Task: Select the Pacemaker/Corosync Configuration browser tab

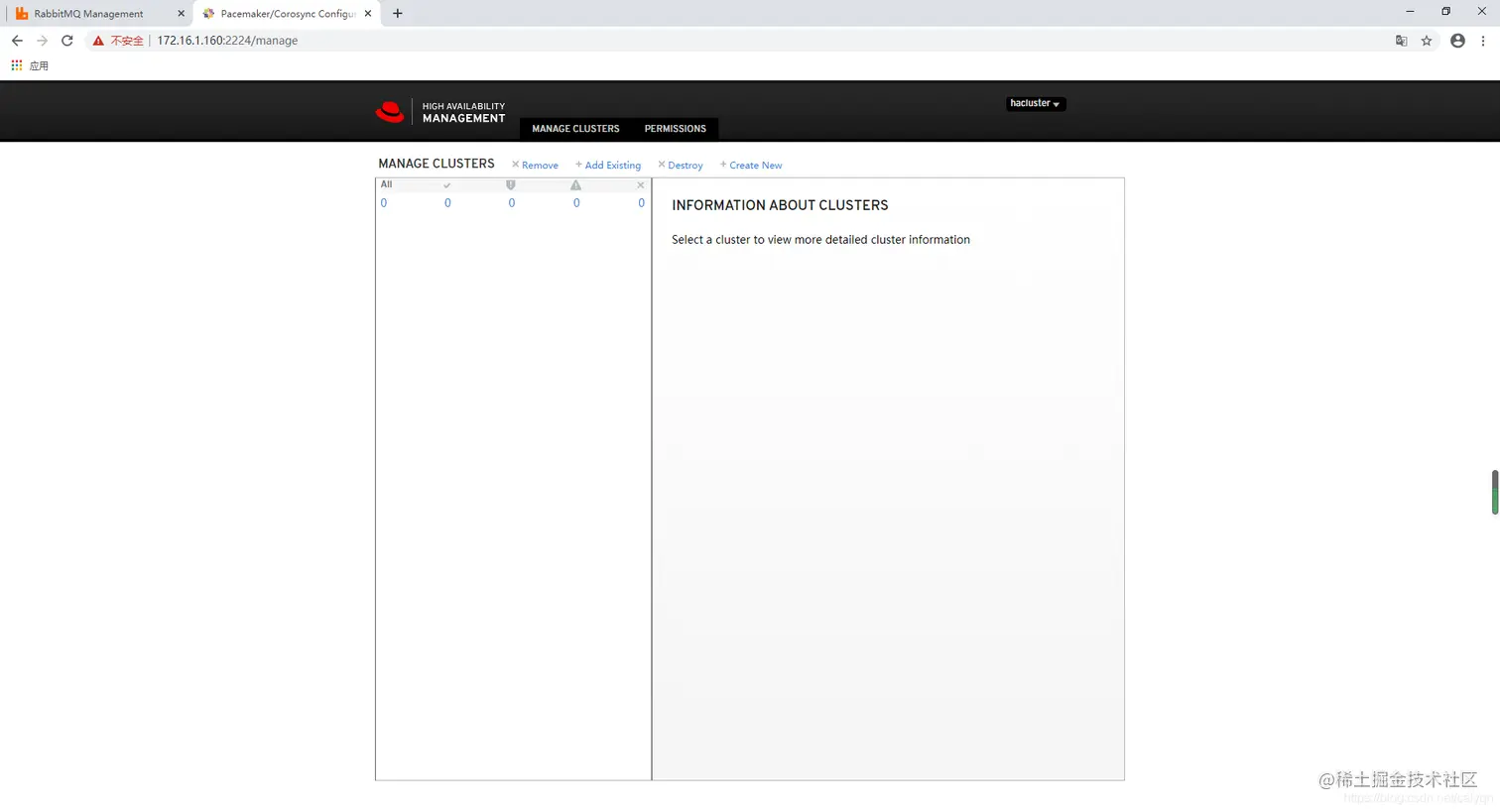Action: click(287, 14)
